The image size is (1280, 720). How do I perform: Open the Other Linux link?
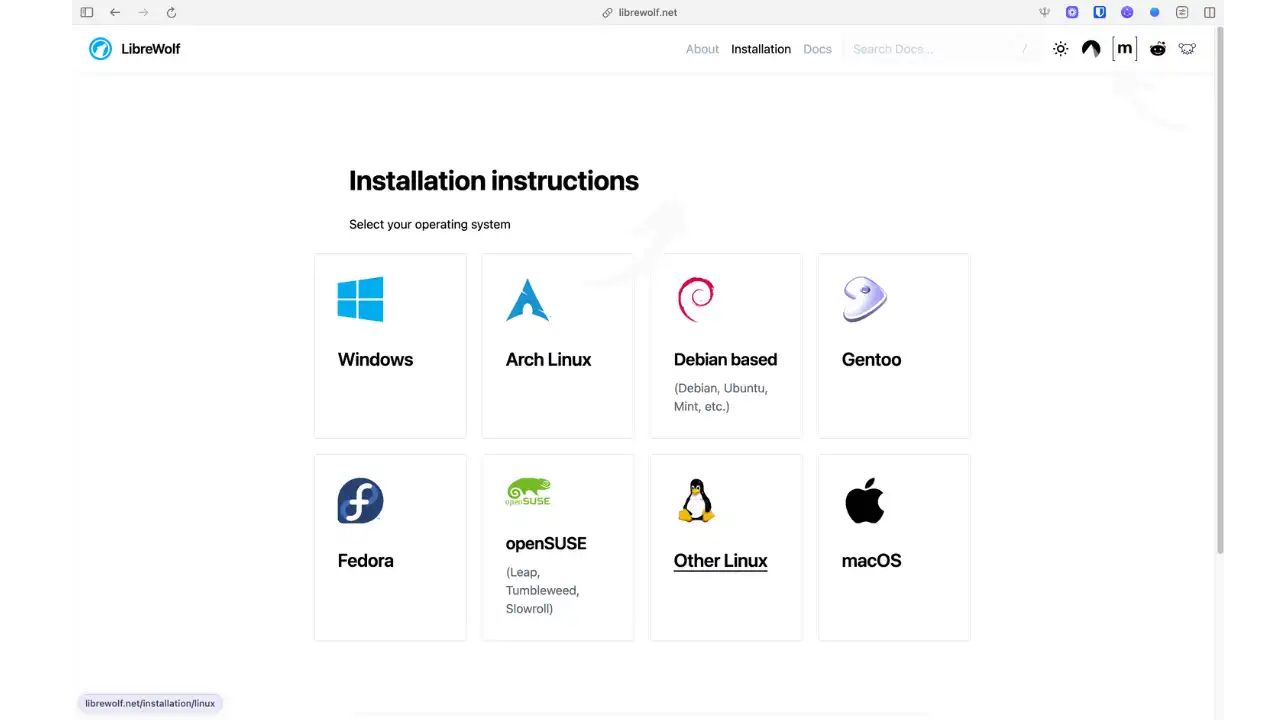pyautogui.click(x=721, y=561)
